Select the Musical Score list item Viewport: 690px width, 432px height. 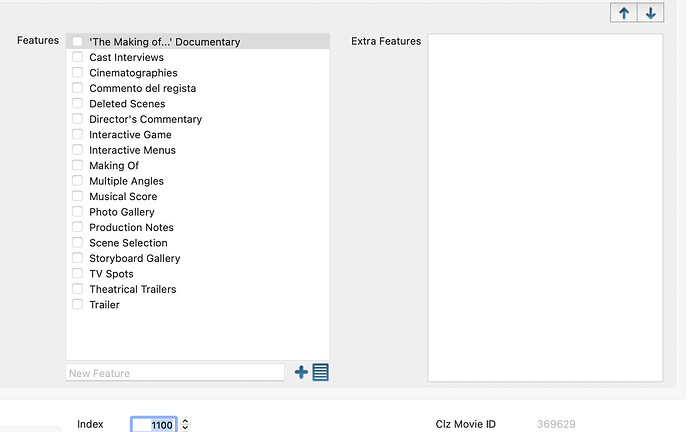(x=123, y=197)
